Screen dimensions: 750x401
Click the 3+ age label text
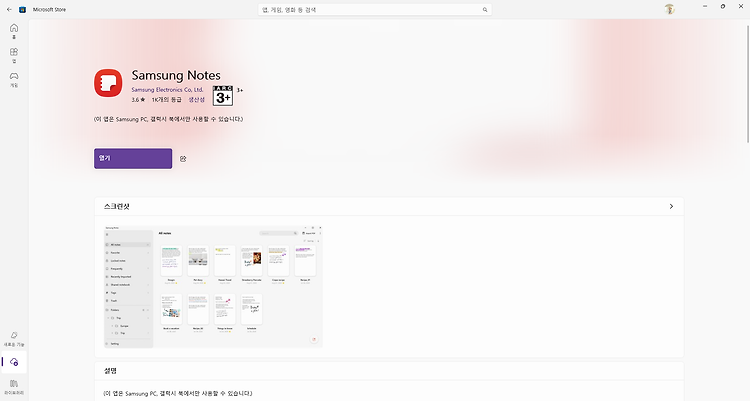240,90
